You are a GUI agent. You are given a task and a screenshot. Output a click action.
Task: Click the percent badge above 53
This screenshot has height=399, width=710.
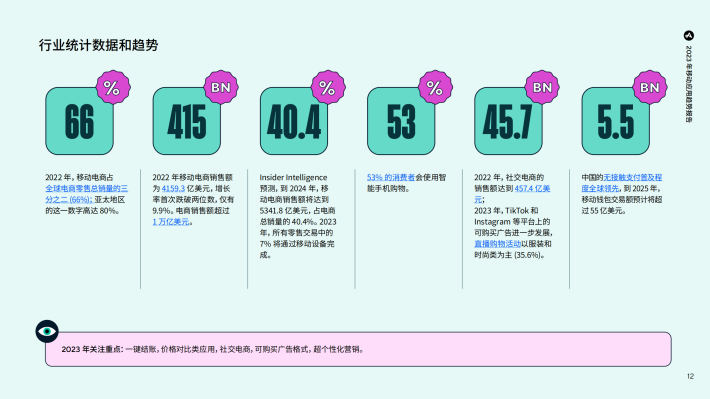[435, 87]
